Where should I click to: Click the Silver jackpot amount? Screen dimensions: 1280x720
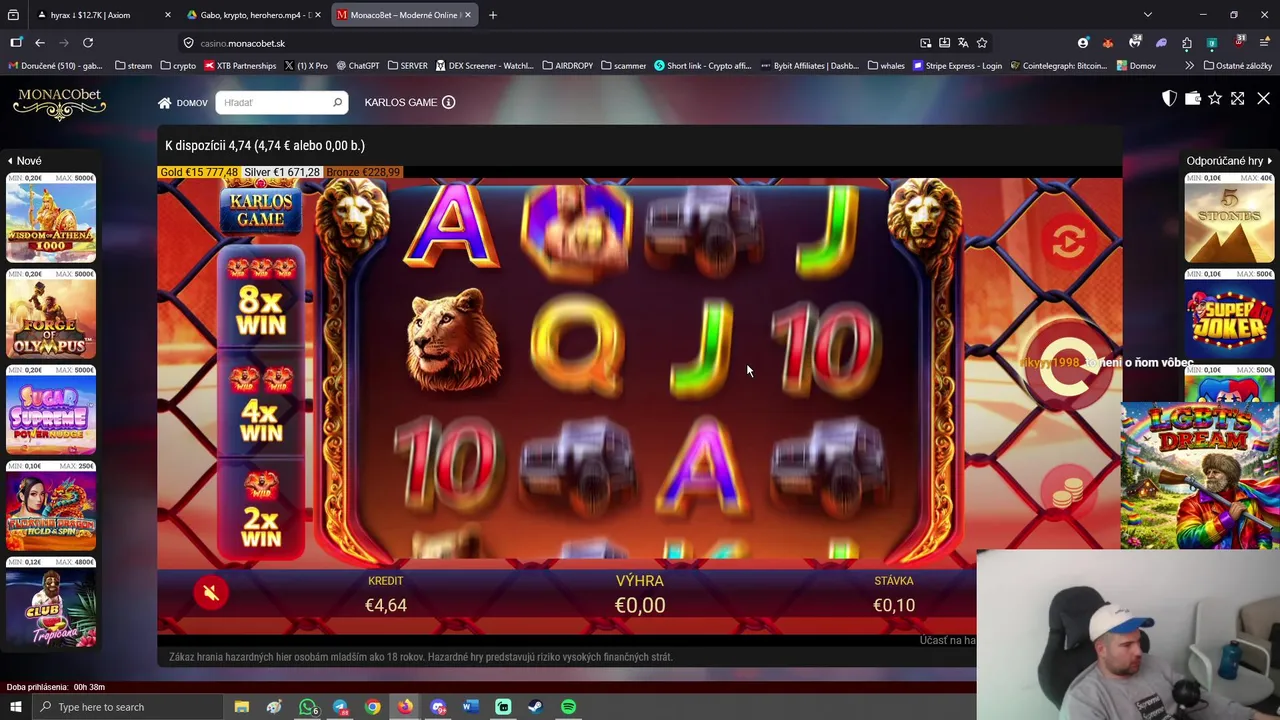point(282,172)
